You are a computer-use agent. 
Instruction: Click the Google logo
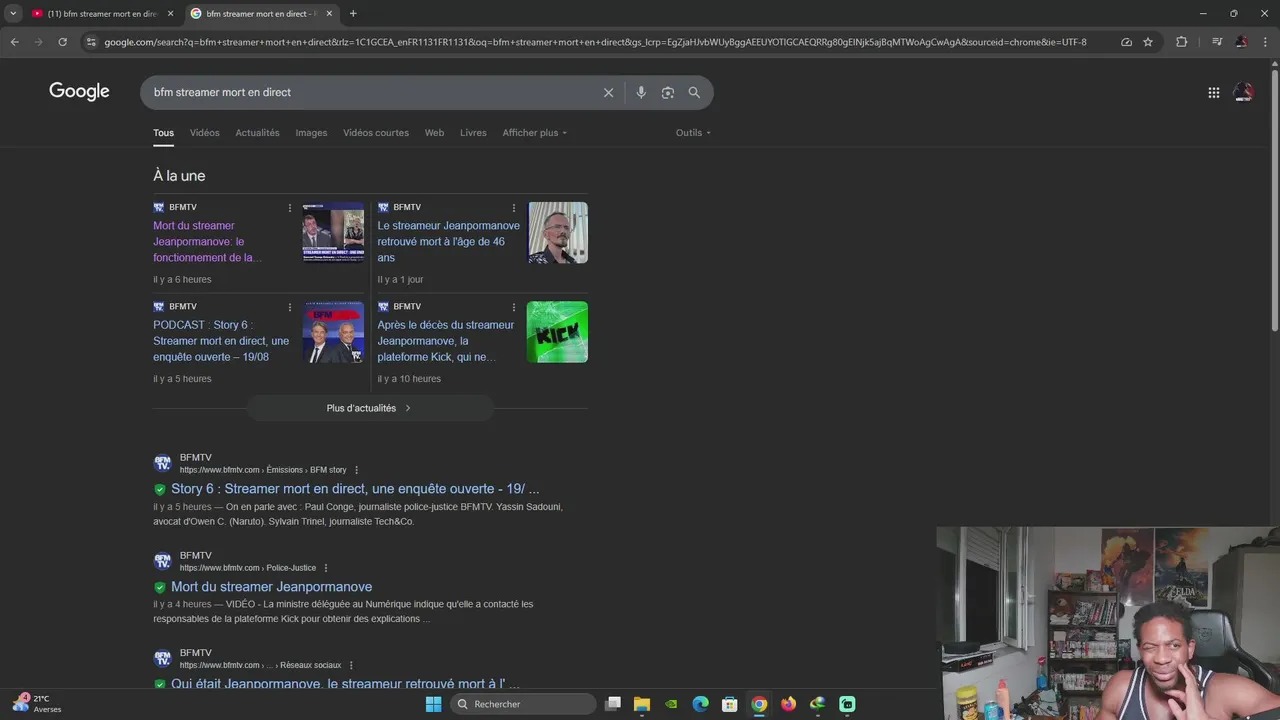click(x=79, y=92)
